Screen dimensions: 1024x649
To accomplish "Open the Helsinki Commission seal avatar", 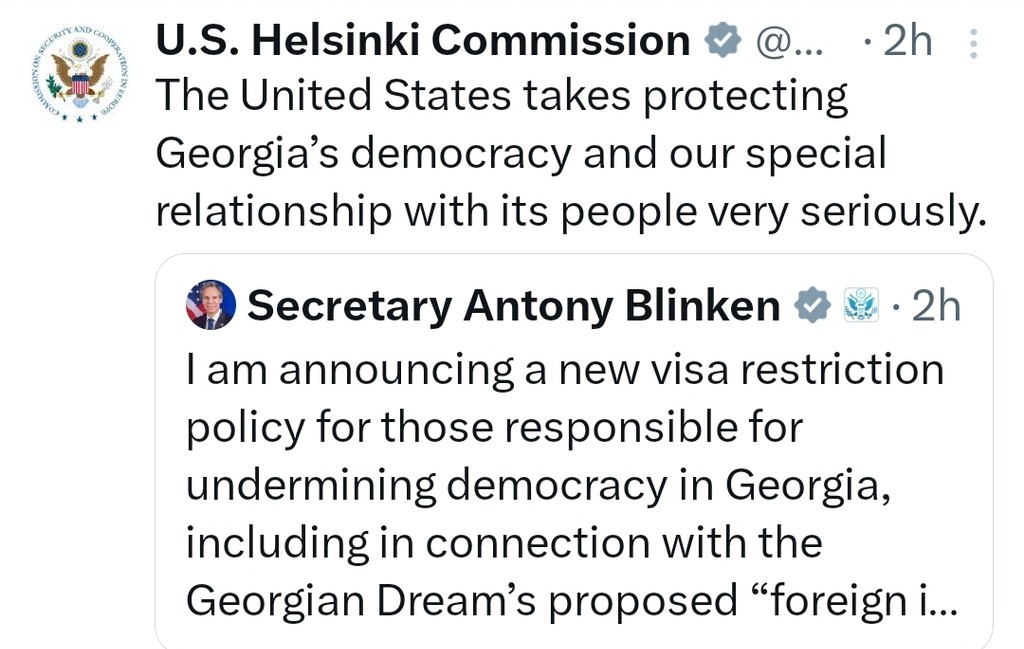I will [80, 72].
